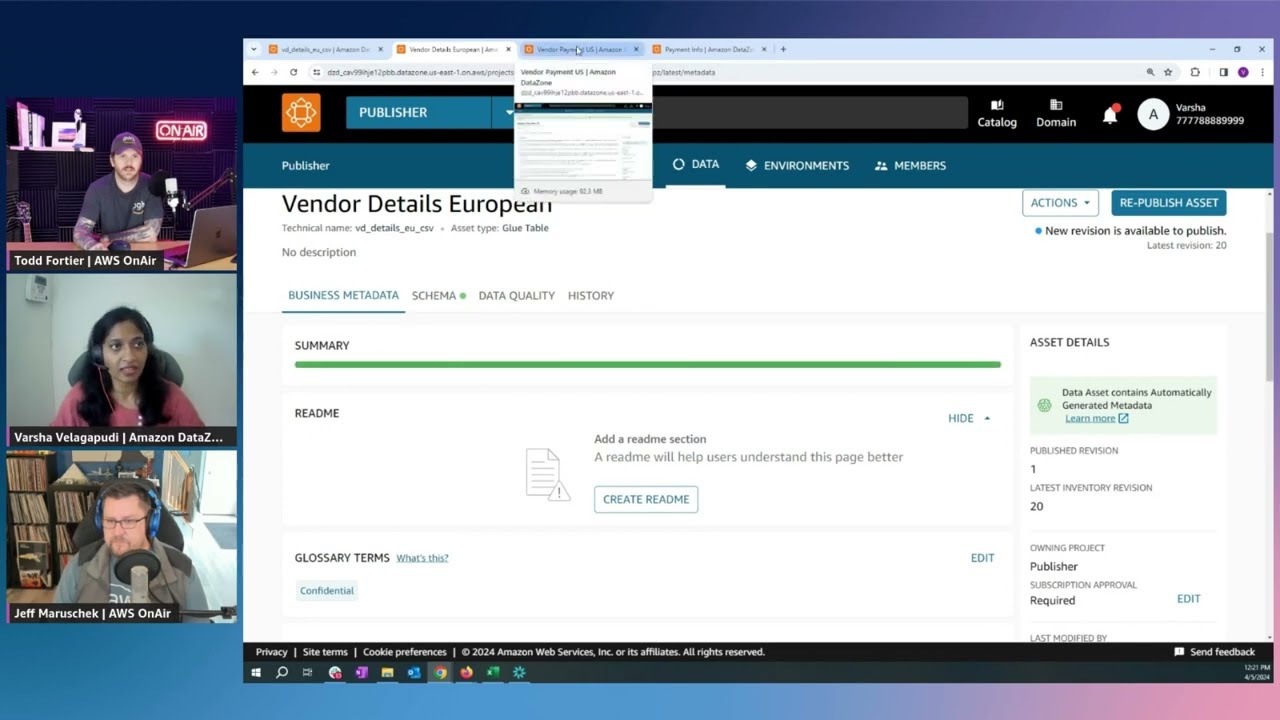
Task: Click the browser back arrow
Action: click(255, 72)
